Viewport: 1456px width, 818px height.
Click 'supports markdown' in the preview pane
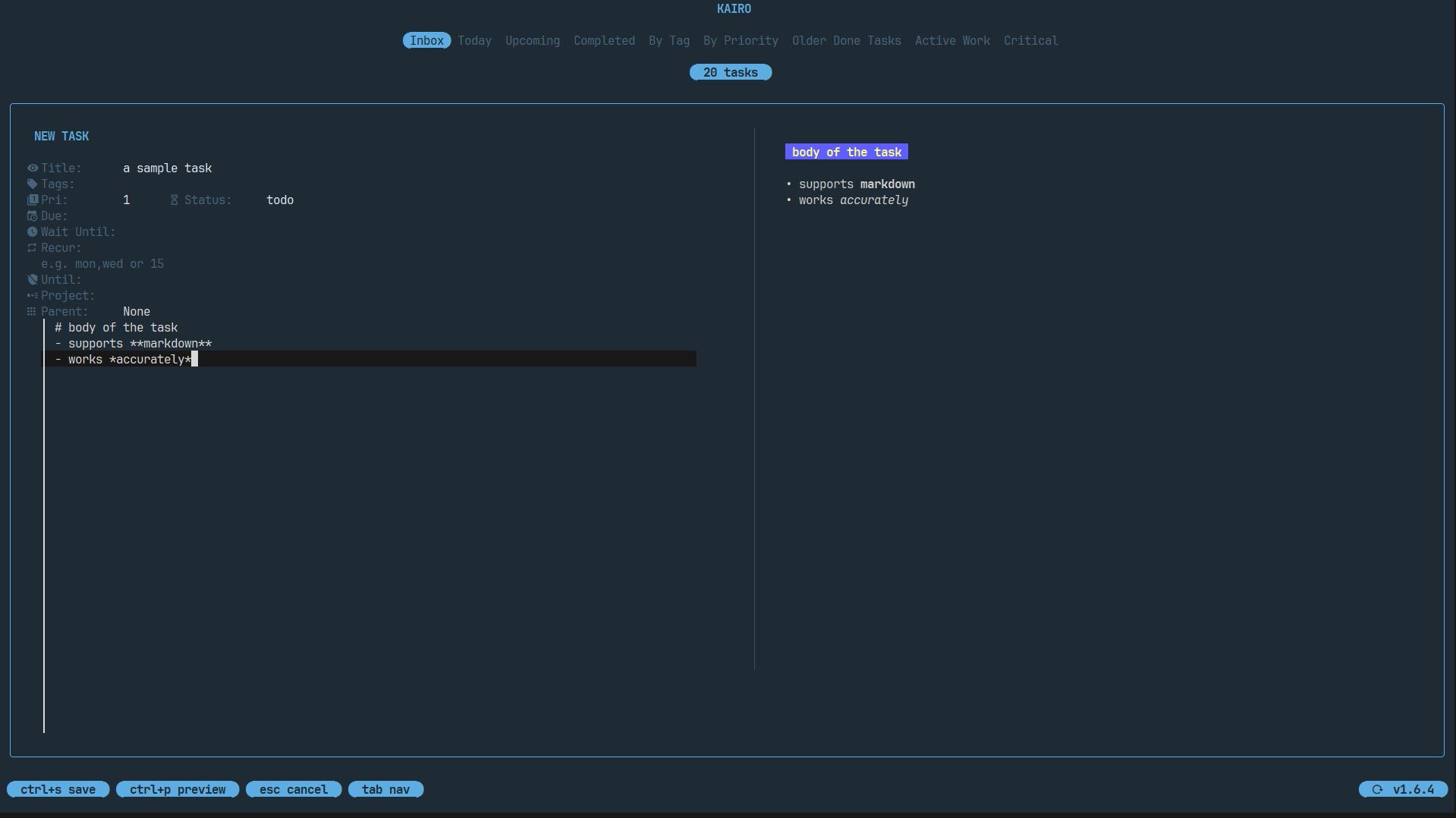tap(857, 184)
